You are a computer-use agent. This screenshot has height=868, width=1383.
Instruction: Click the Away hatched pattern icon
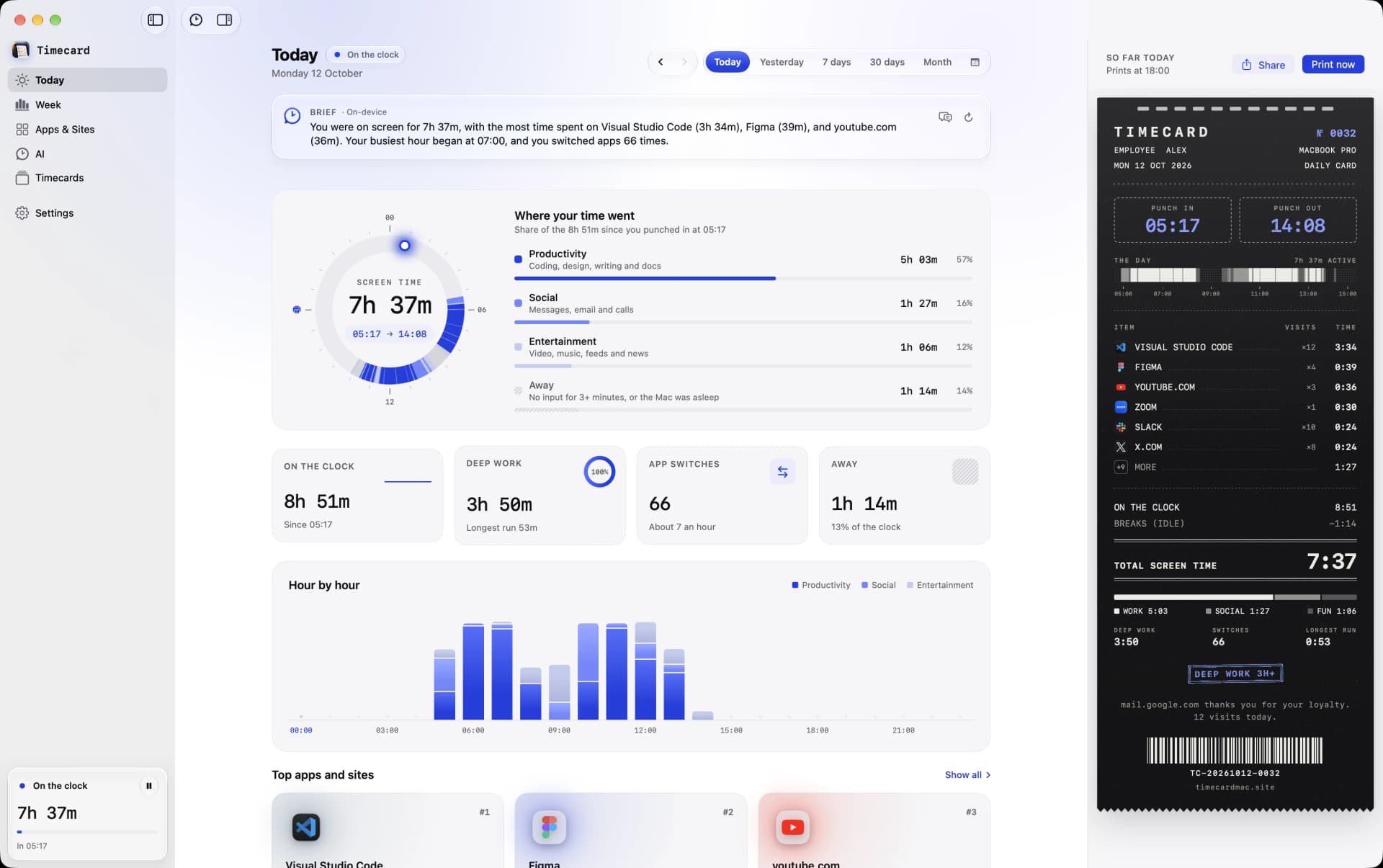[x=965, y=472]
